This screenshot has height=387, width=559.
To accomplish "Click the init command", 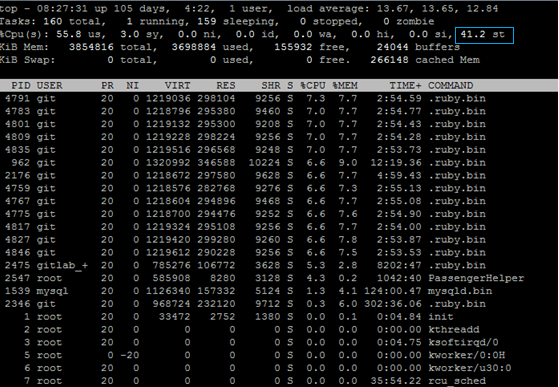I will (x=441, y=317).
